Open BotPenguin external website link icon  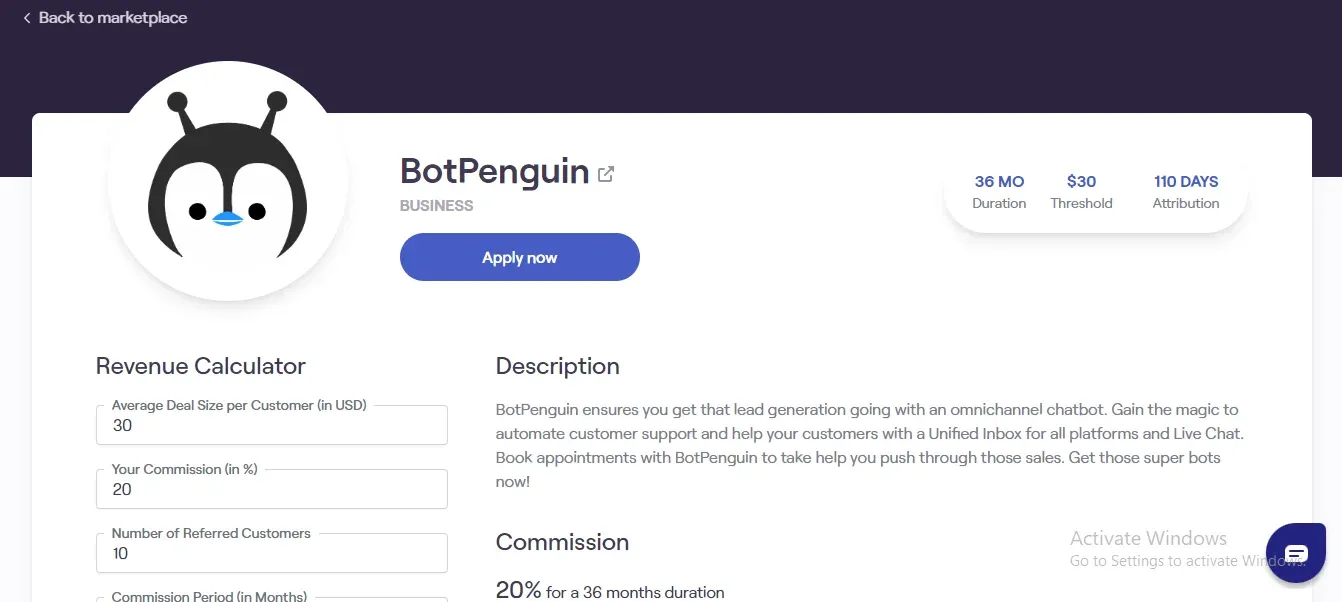[x=605, y=174]
